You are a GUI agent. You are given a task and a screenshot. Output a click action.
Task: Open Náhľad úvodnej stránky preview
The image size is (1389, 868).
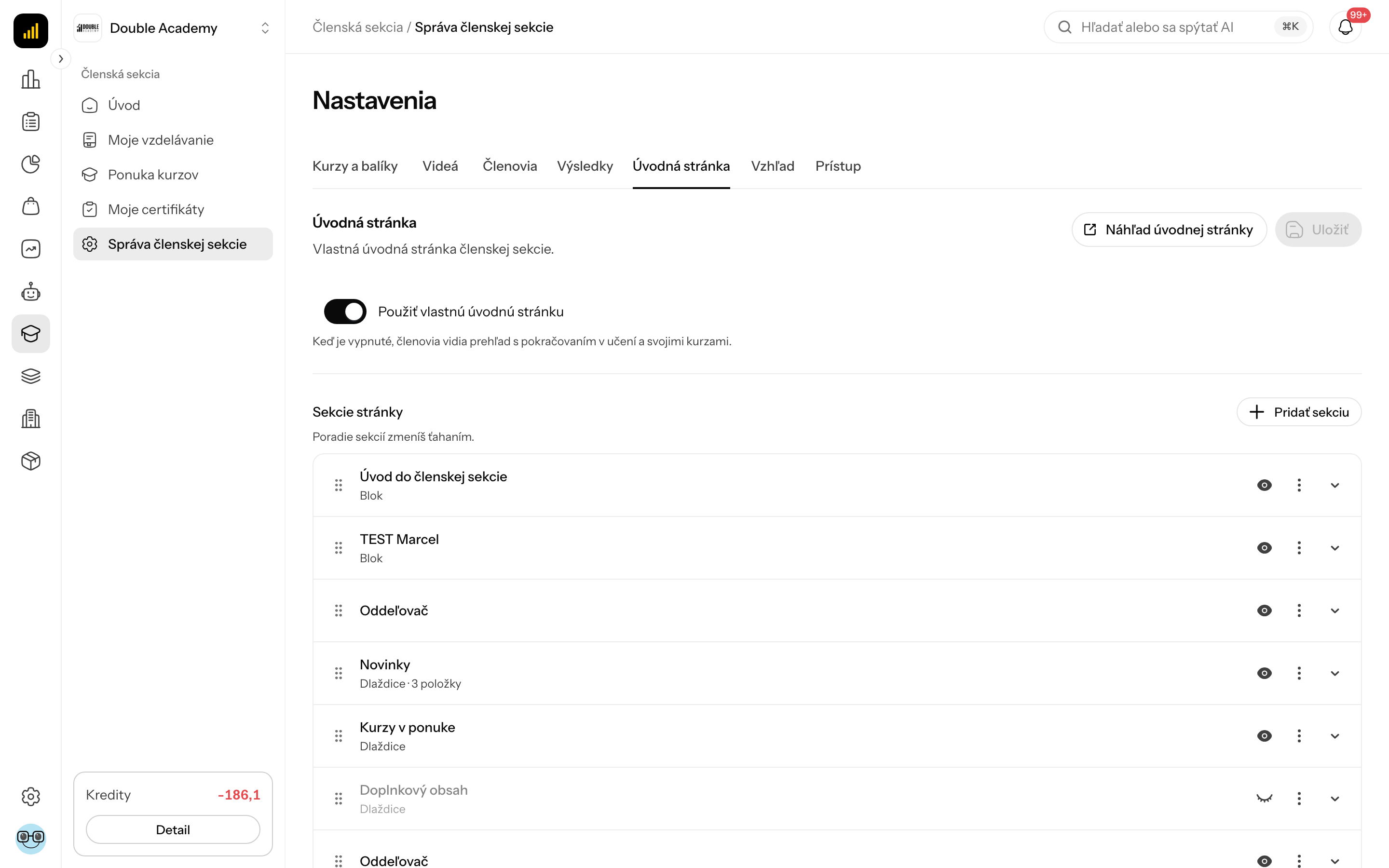1169,230
